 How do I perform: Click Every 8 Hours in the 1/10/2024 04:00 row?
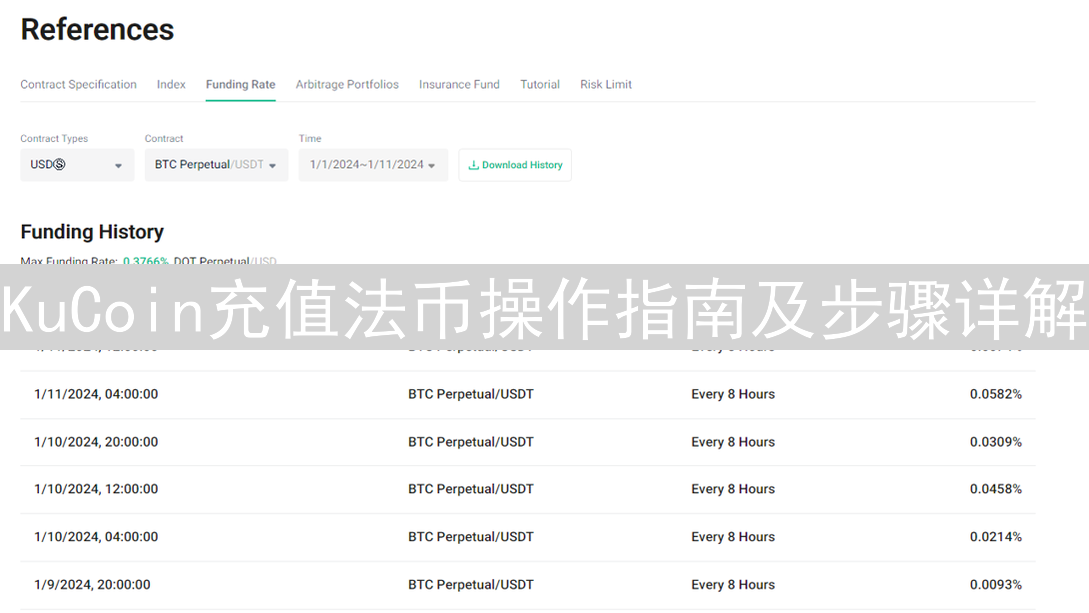click(733, 537)
